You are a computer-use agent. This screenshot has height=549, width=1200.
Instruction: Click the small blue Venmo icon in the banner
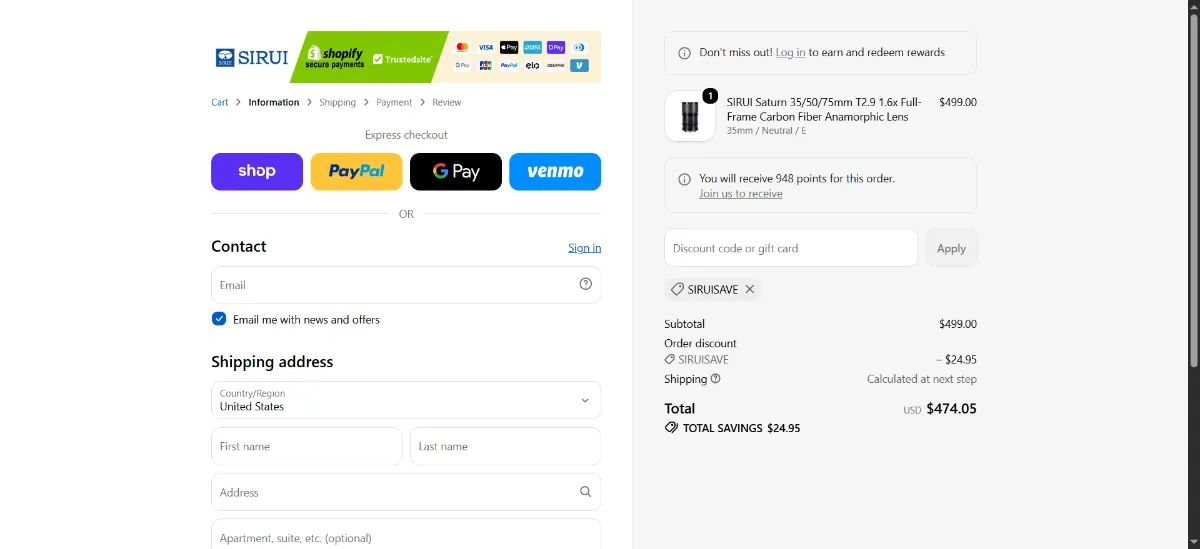580,65
